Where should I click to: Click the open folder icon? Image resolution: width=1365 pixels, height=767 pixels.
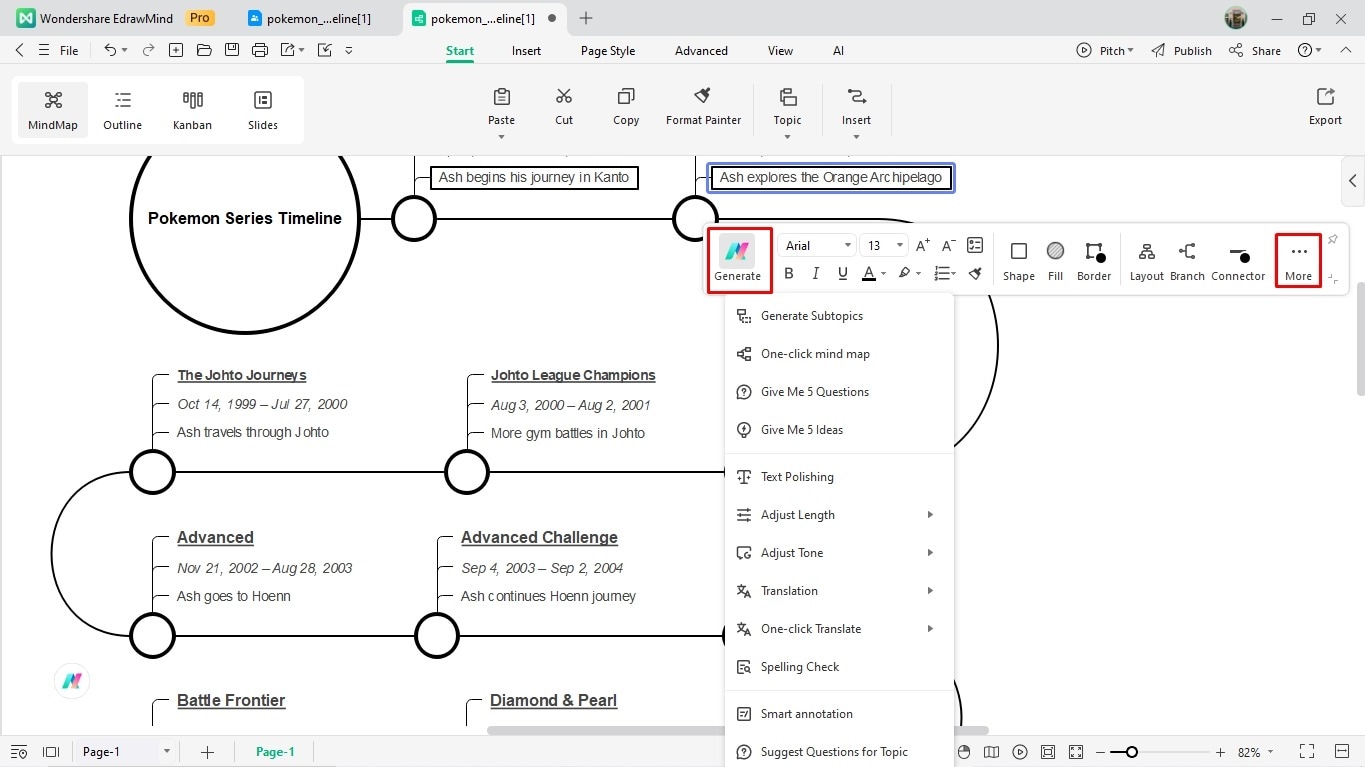(204, 50)
